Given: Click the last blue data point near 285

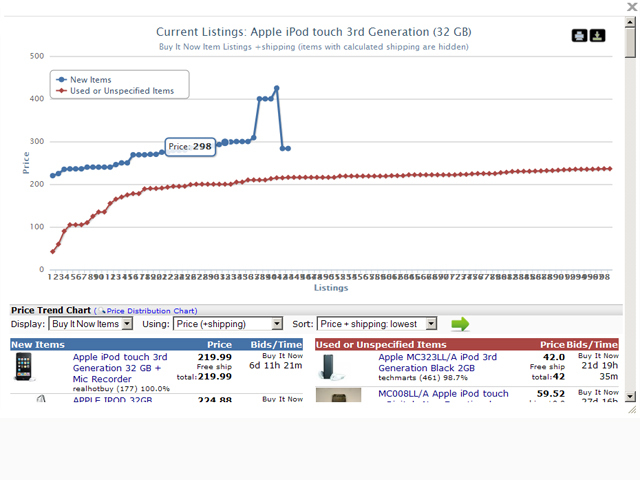Looking at the screenshot, I should tap(288, 149).
